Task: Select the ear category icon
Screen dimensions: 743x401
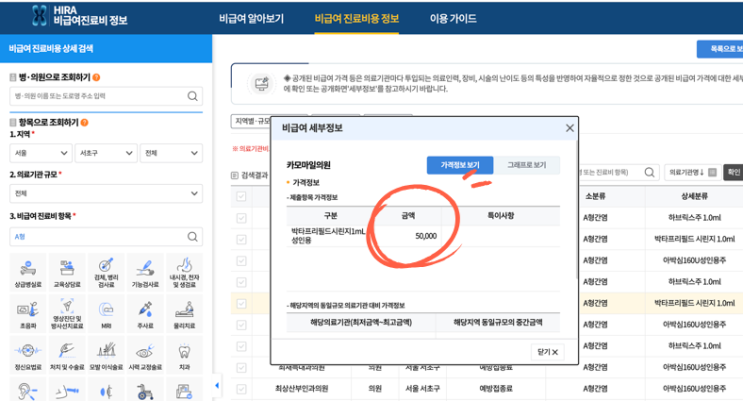Action: coord(28,391)
